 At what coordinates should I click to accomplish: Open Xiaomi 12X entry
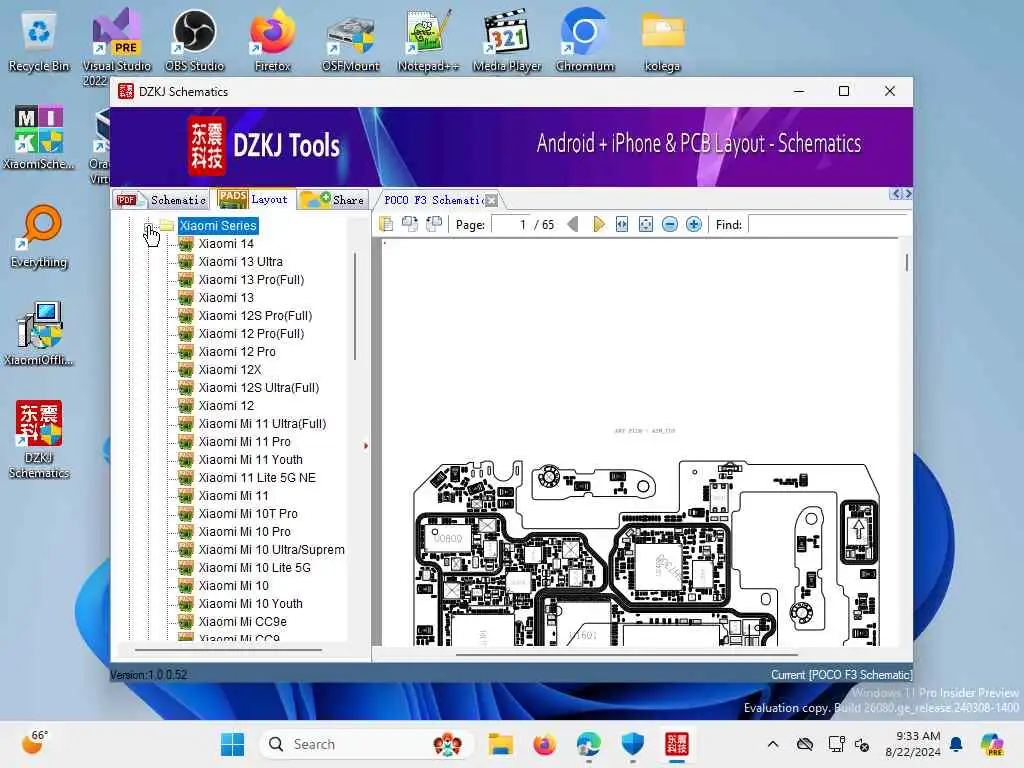[x=230, y=370]
